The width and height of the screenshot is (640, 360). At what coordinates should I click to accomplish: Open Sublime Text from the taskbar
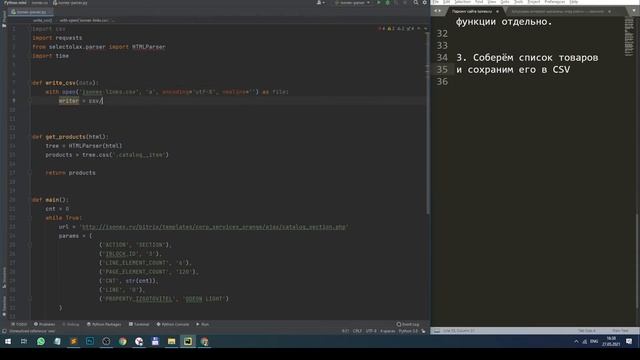(x=73, y=341)
